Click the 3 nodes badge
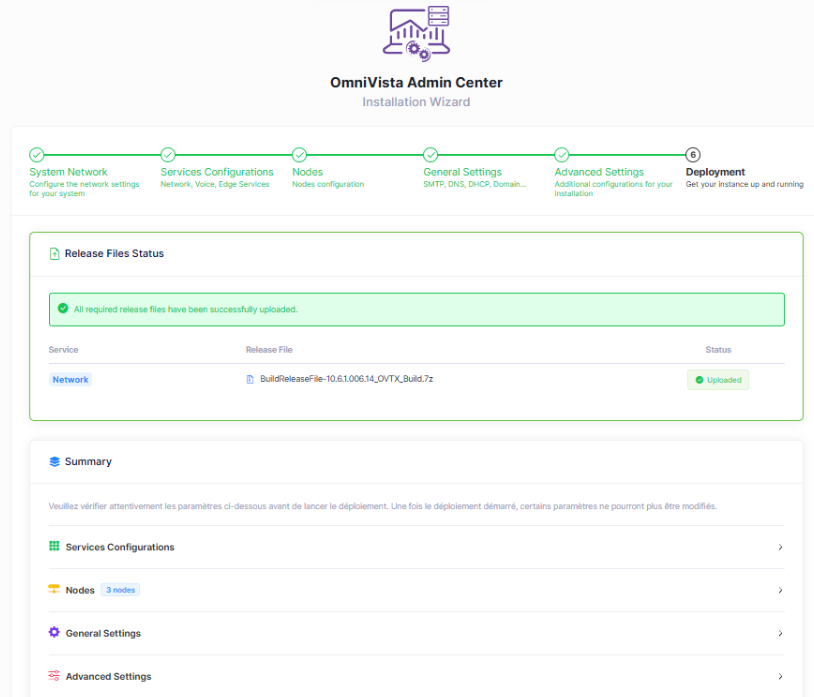The width and height of the screenshot is (814, 697). [120, 590]
